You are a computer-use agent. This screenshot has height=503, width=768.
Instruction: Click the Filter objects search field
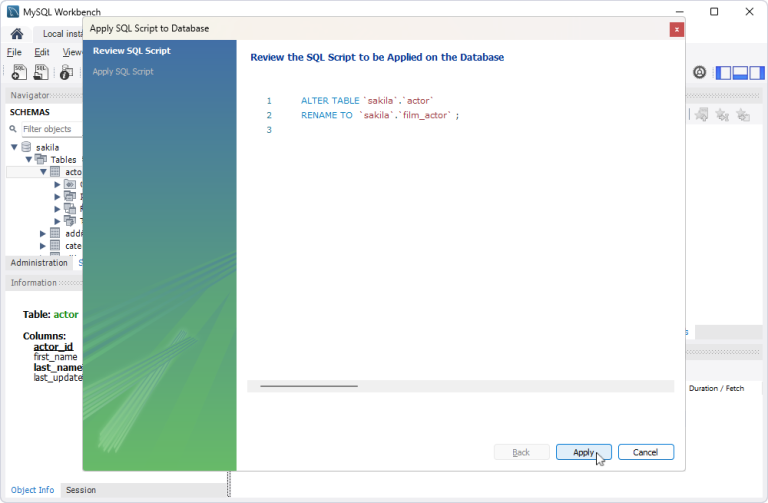48,129
